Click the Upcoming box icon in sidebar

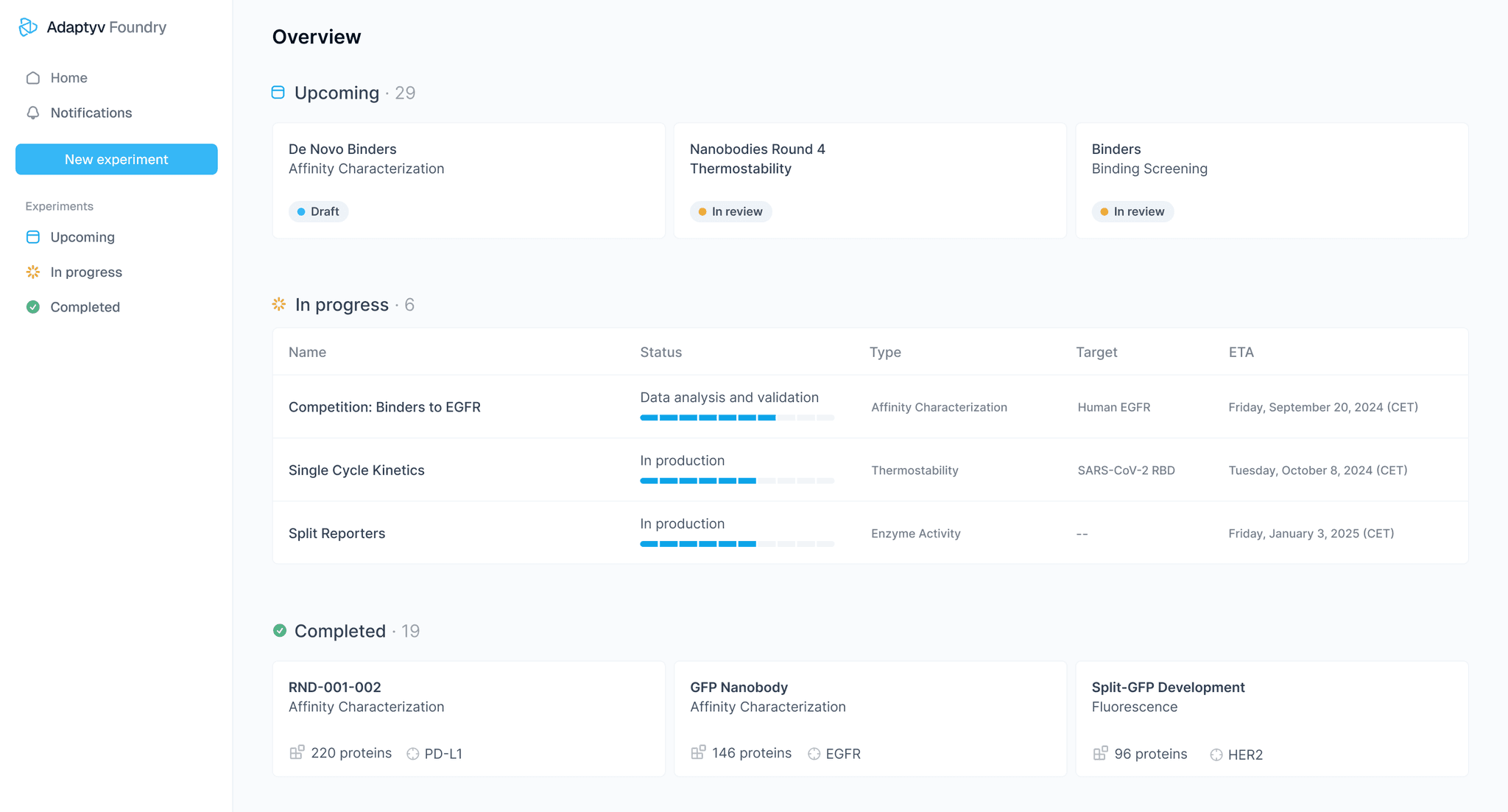[33, 237]
